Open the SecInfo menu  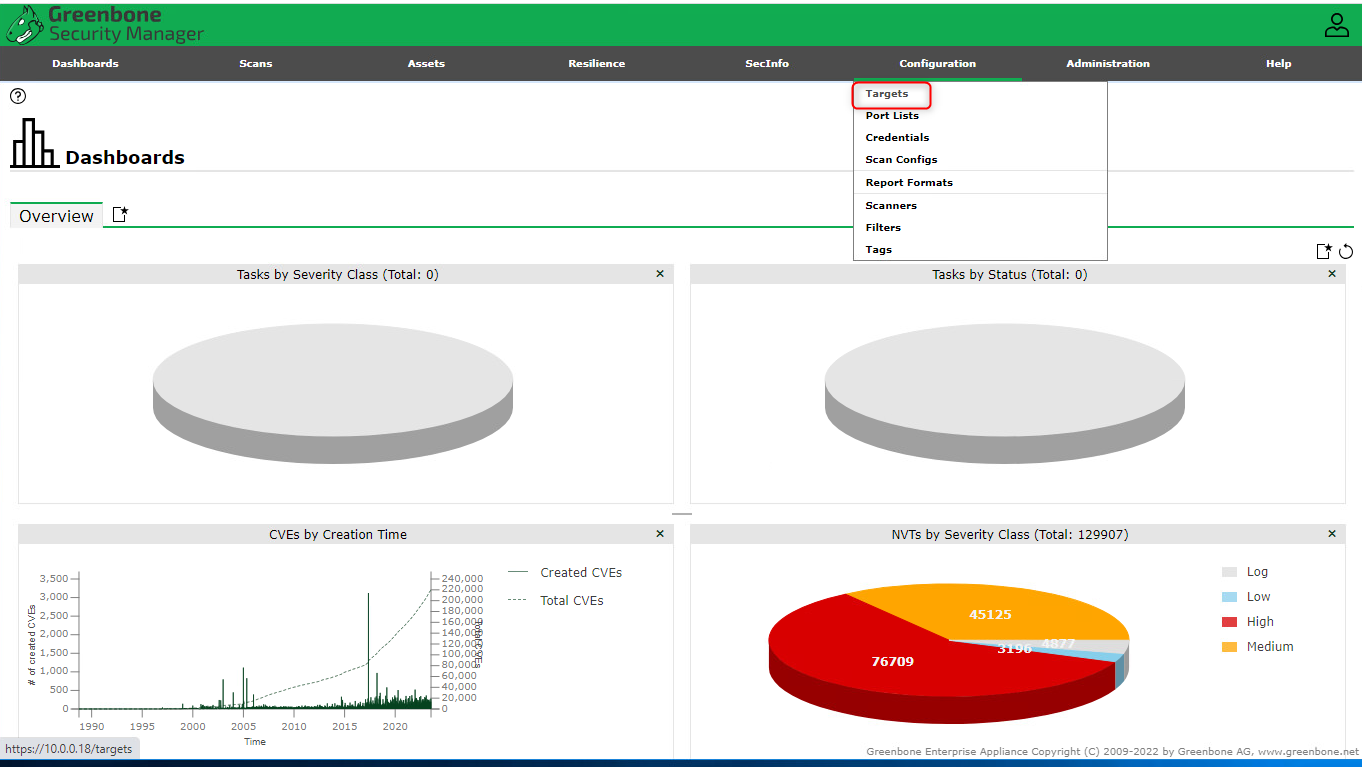coord(767,64)
